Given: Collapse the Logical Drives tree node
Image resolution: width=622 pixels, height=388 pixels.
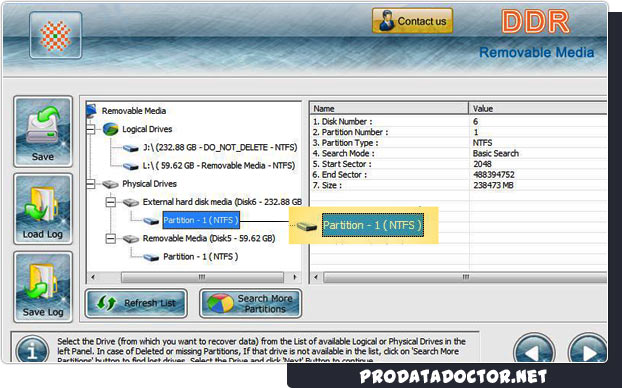Looking at the screenshot, I should pyautogui.click(x=90, y=129).
